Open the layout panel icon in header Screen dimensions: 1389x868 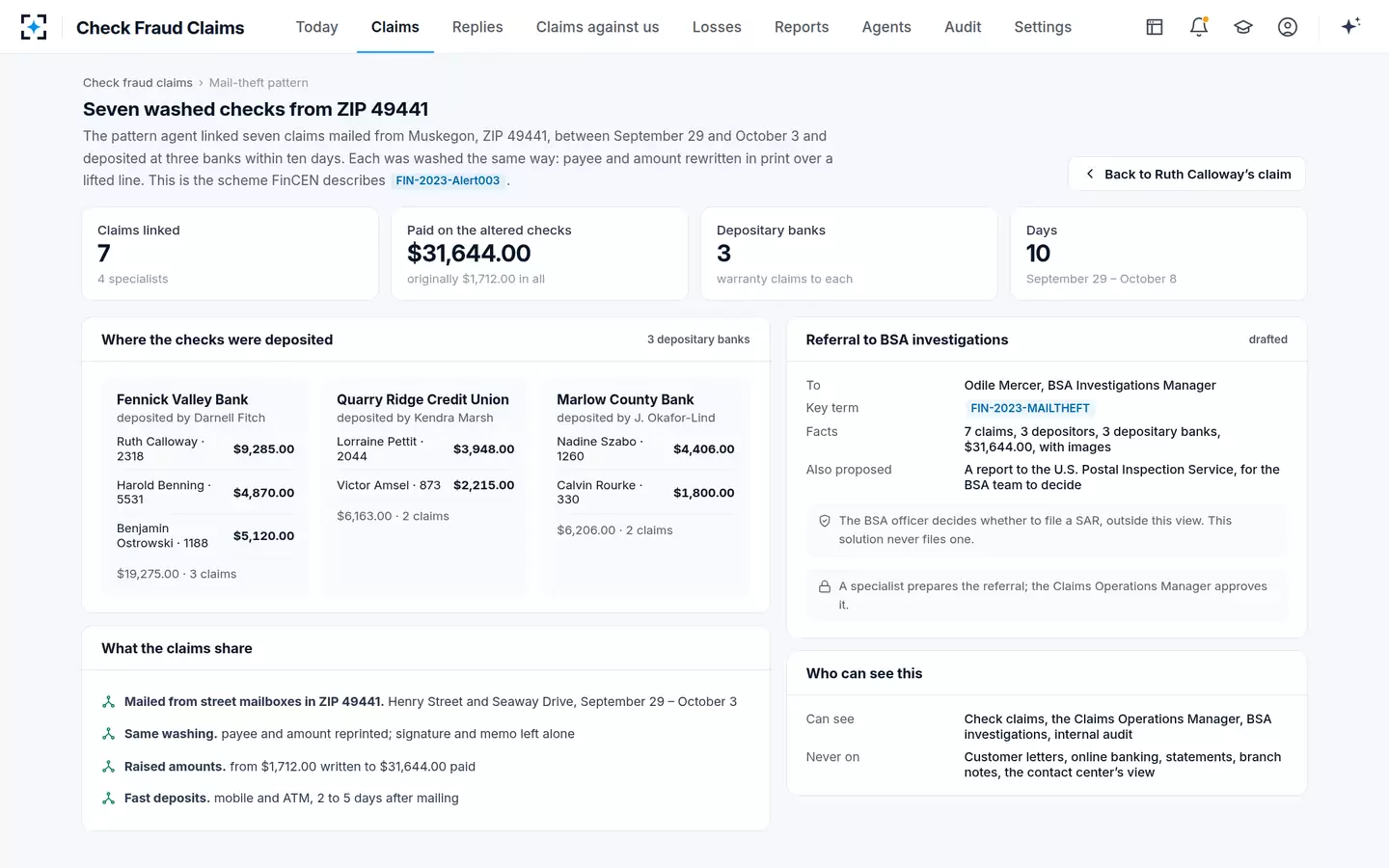point(1155,27)
